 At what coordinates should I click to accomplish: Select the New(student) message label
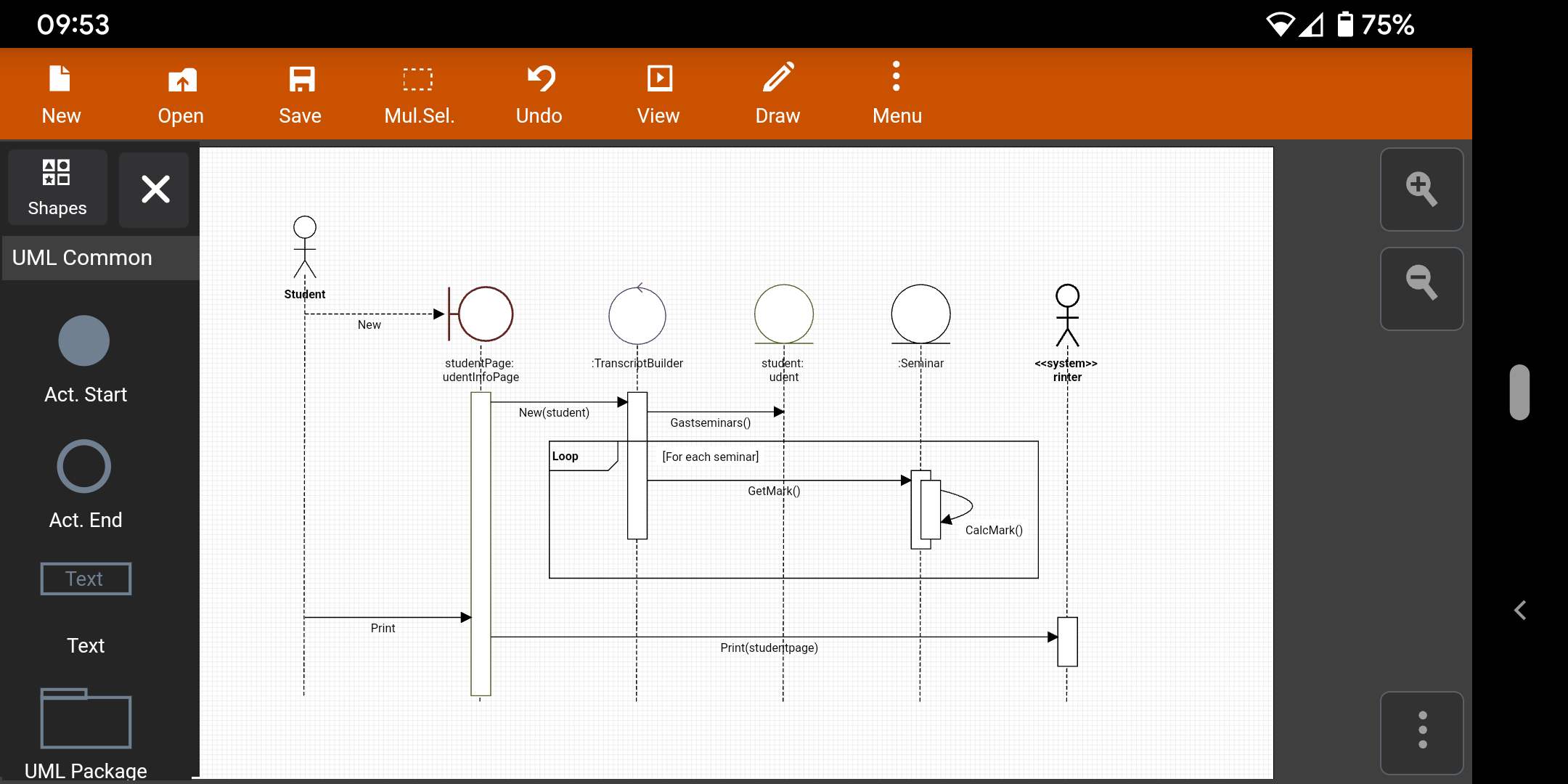point(554,412)
